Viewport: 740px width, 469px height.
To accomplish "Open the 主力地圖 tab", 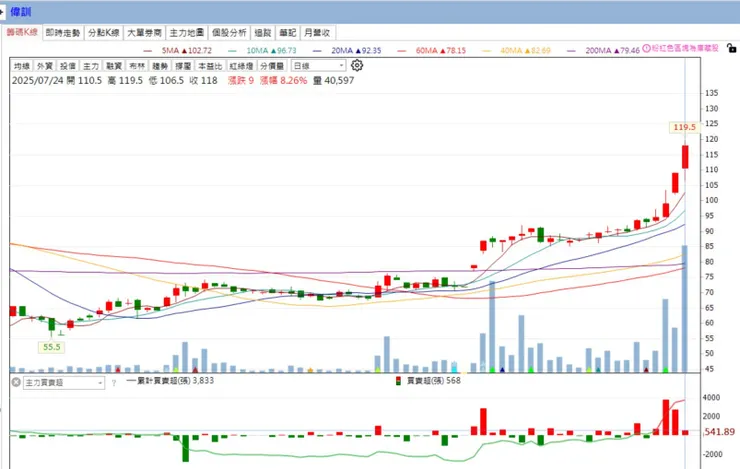I will point(186,33).
